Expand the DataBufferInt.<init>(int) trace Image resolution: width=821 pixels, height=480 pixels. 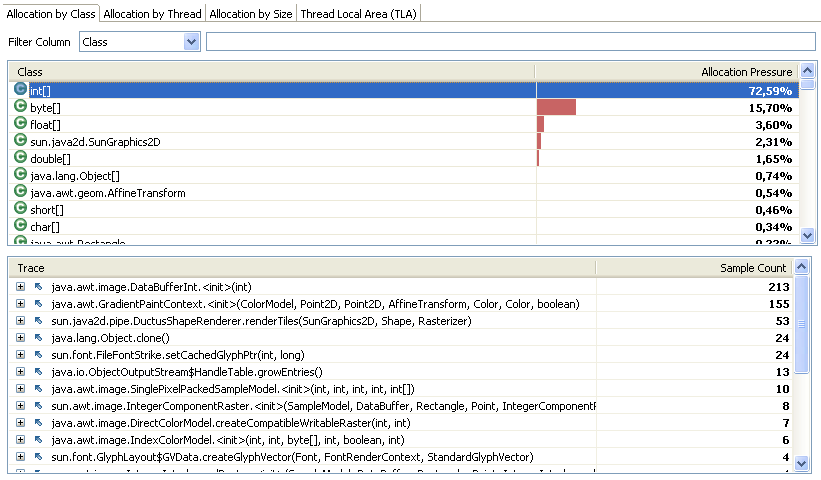(20, 286)
